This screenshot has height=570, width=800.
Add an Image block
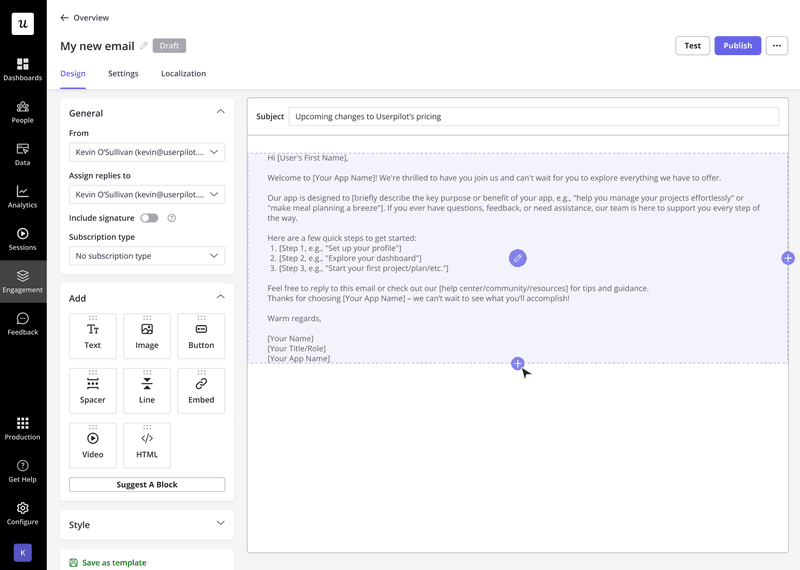[147, 335]
